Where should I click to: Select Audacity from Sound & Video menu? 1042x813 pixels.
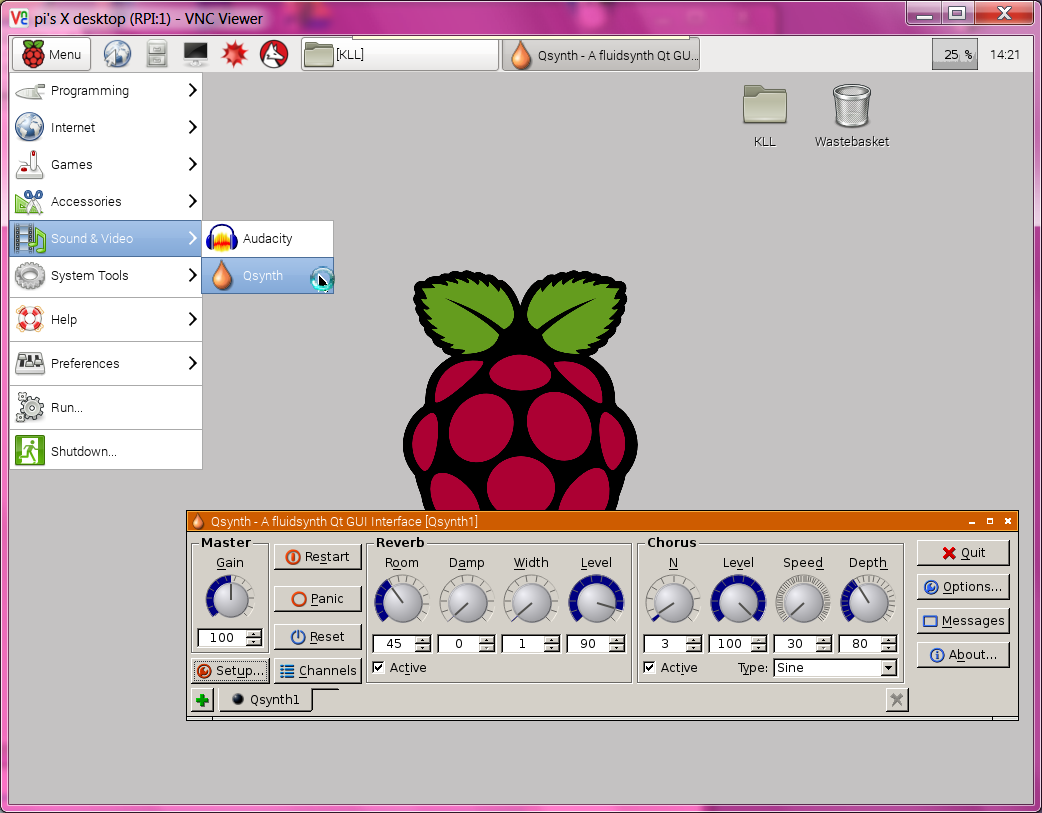click(267, 239)
